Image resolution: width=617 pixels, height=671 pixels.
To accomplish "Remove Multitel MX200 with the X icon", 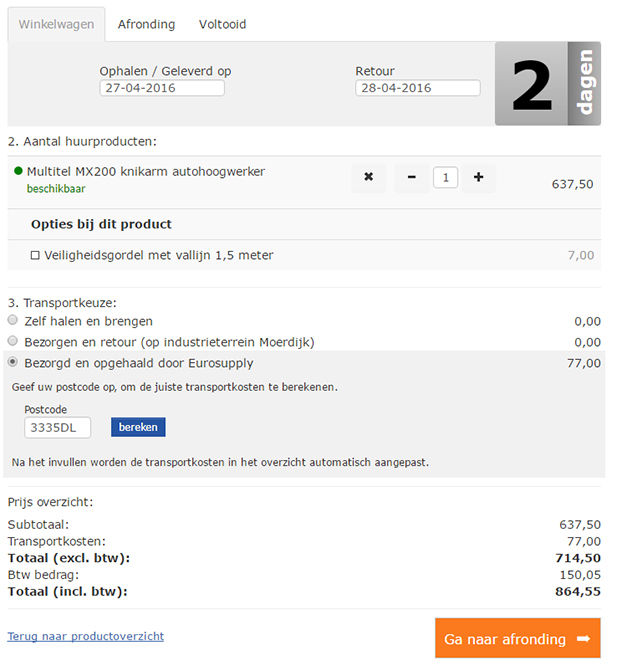I will [x=368, y=177].
